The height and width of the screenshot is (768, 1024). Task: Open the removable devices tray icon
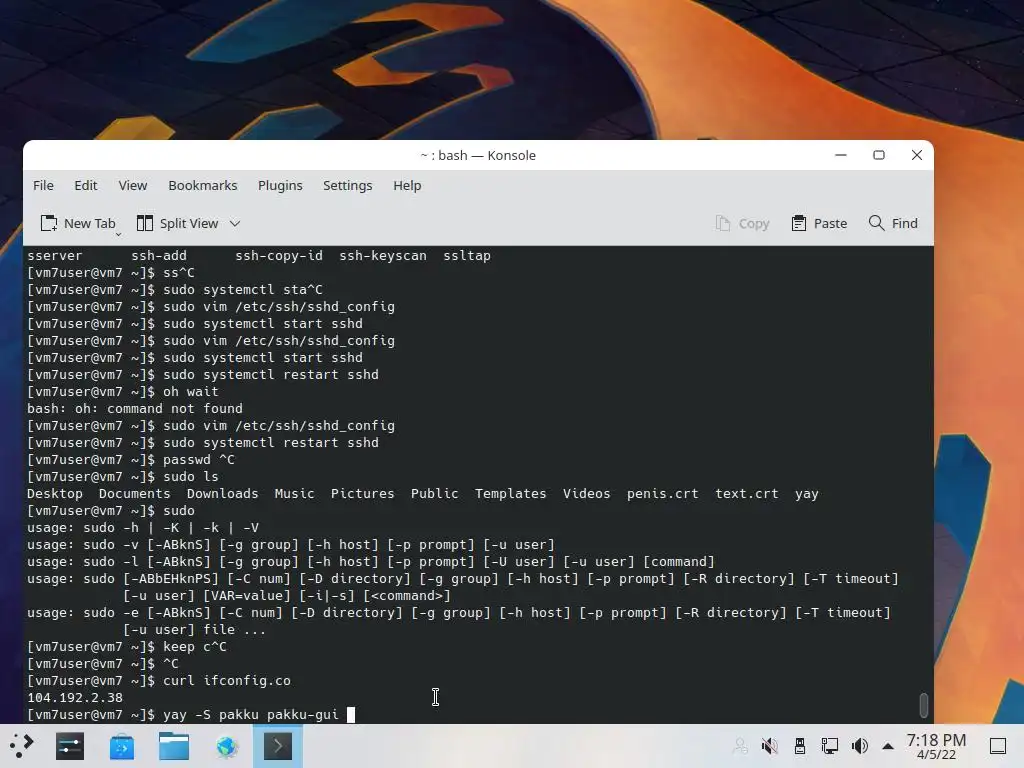[800, 746]
